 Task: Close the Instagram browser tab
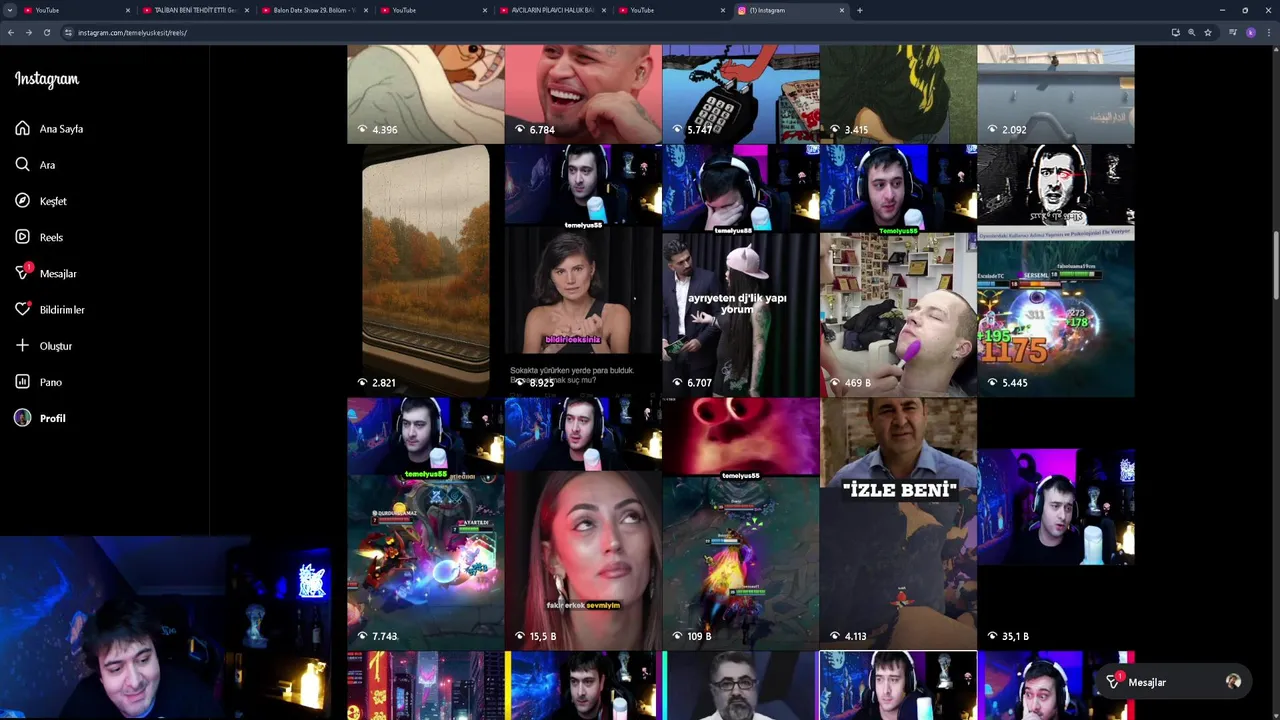pos(842,10)
